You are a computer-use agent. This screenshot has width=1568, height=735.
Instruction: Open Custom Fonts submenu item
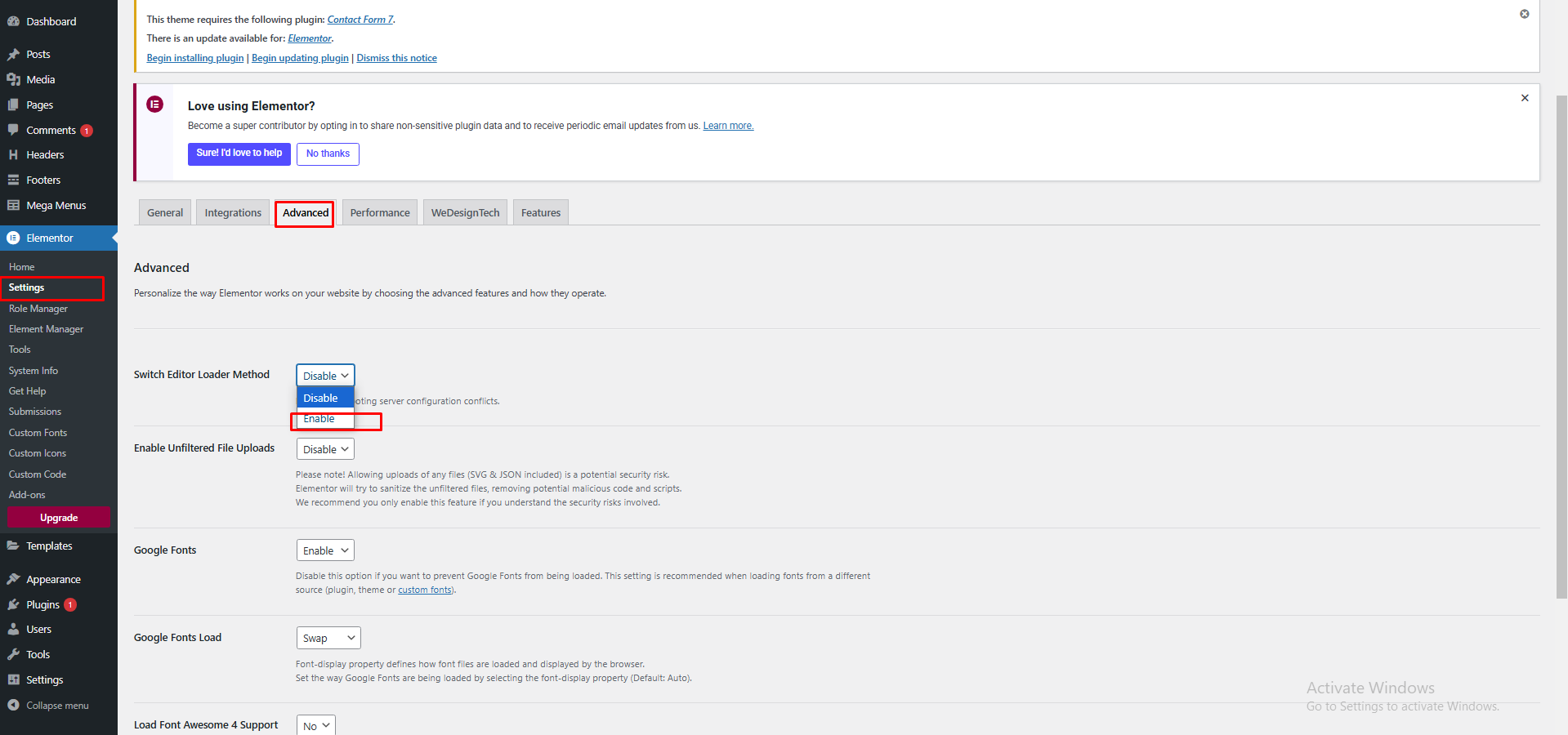38,433
